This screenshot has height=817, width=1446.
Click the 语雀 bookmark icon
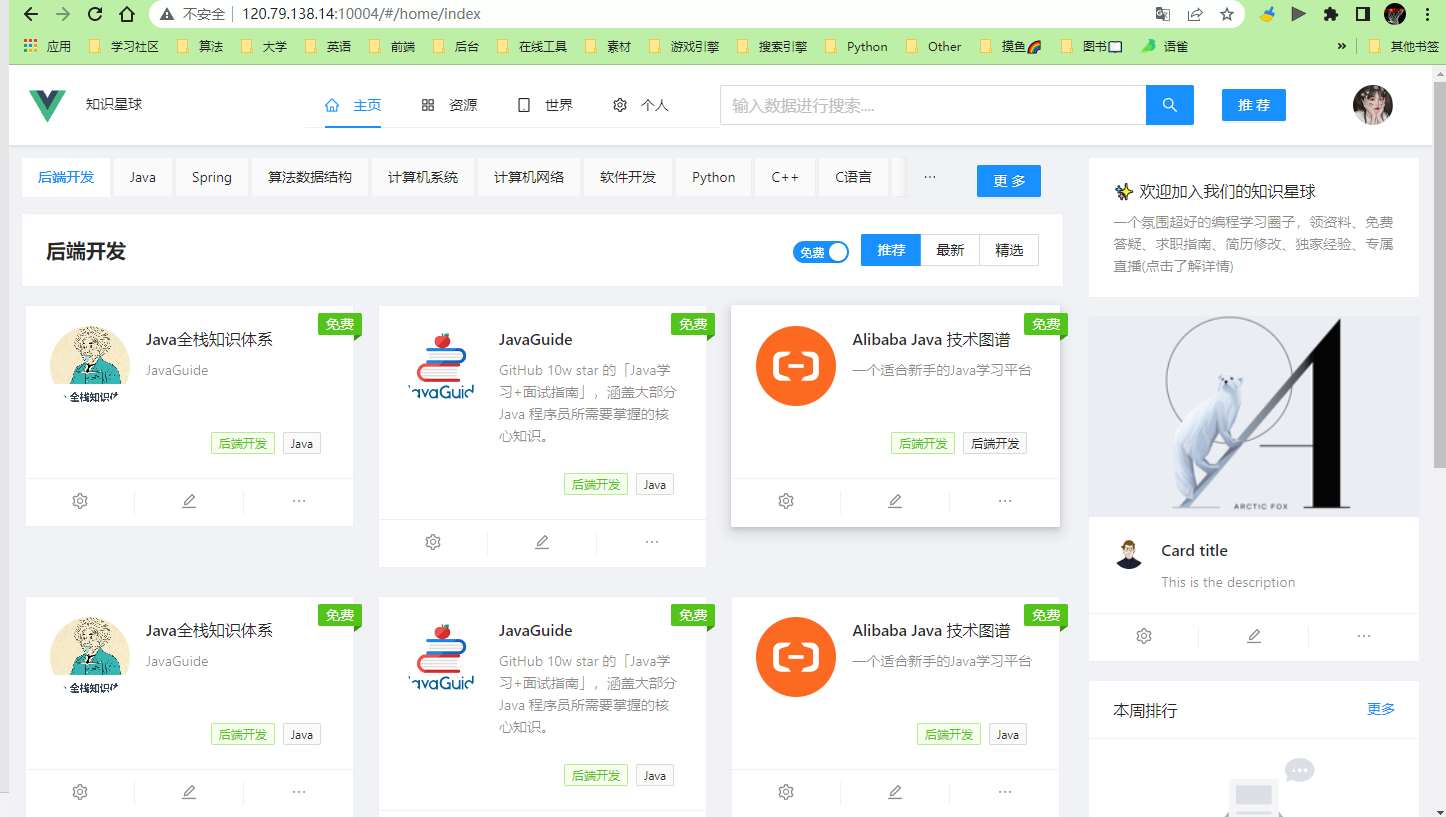click(x=1149, y=46)
